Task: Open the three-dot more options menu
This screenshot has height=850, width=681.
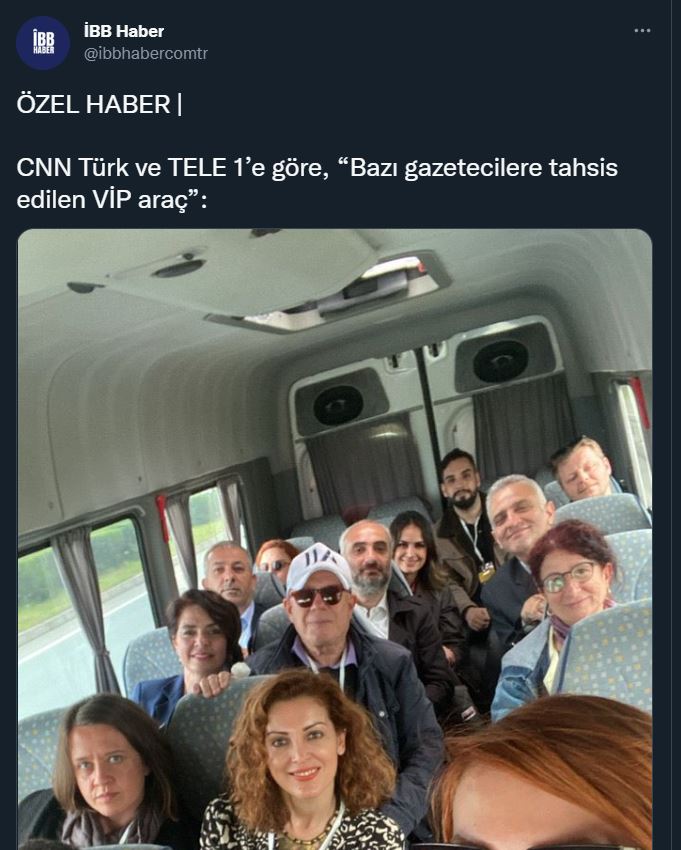Action: coord(642,30)
